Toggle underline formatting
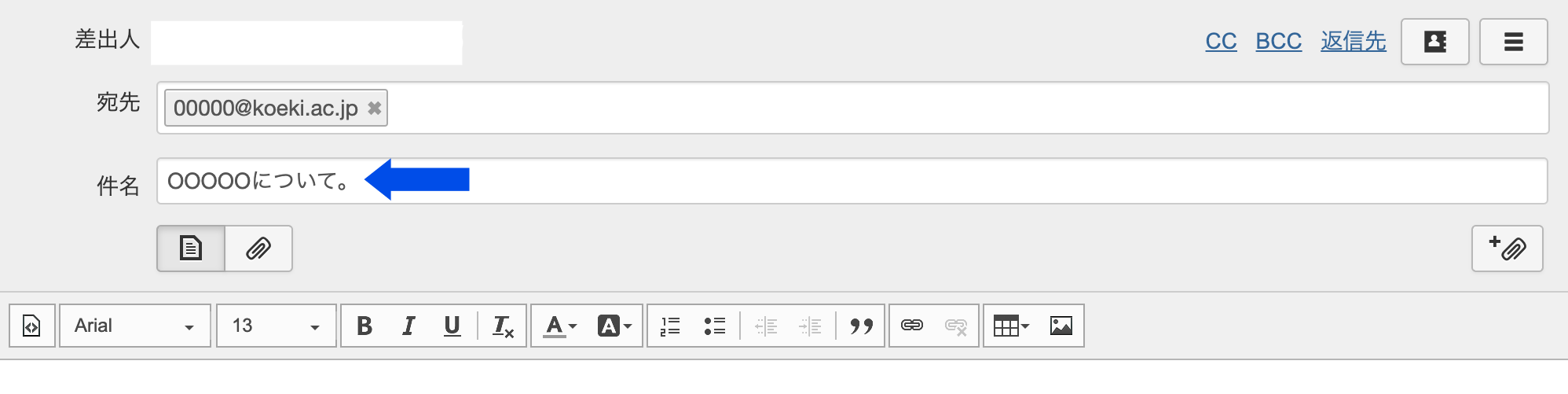Screen dimensions: 1568x394 pyautogui.click(x=452, y=326)
